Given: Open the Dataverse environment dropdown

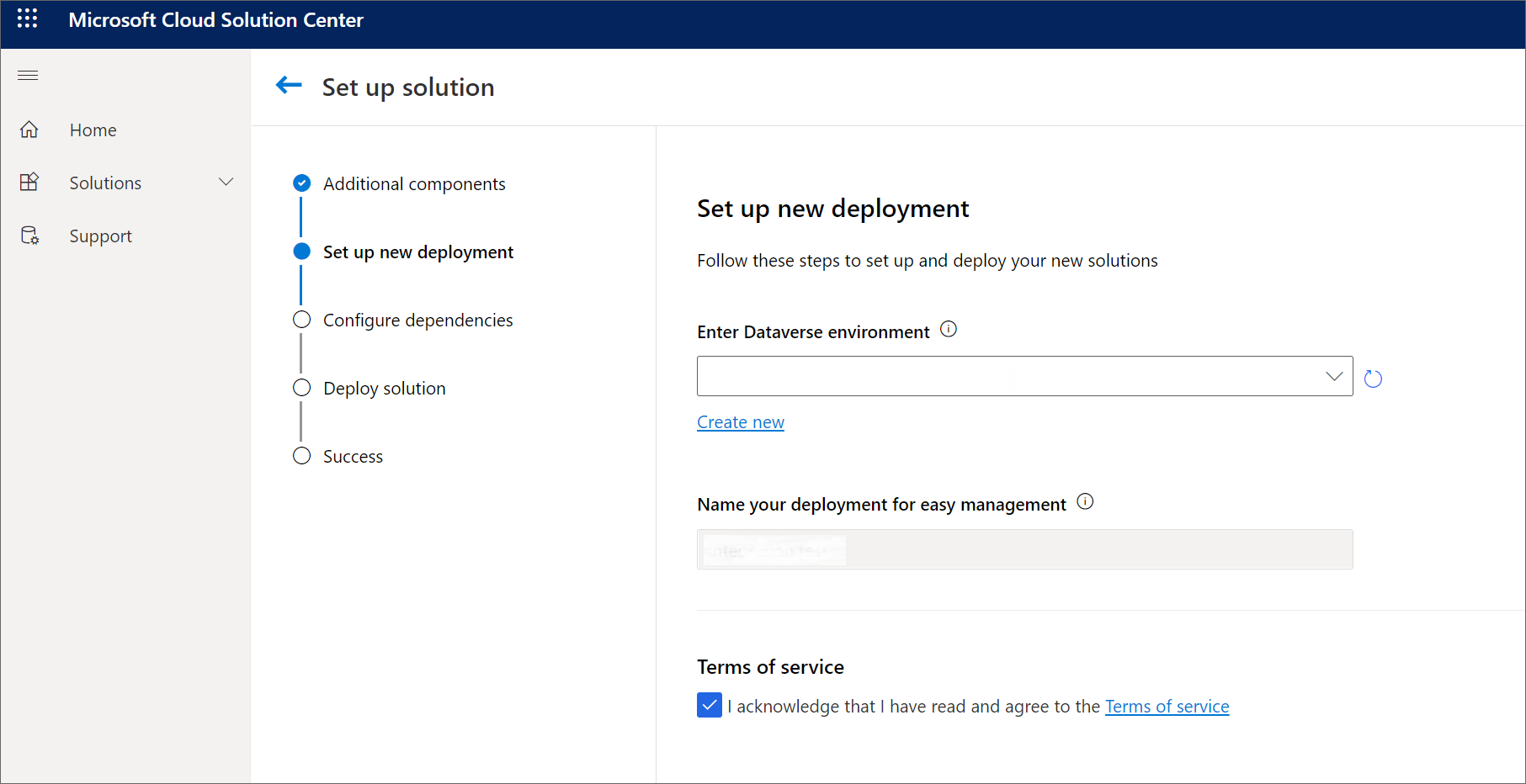Looking at the screenshot, I should click(1024, 376).
